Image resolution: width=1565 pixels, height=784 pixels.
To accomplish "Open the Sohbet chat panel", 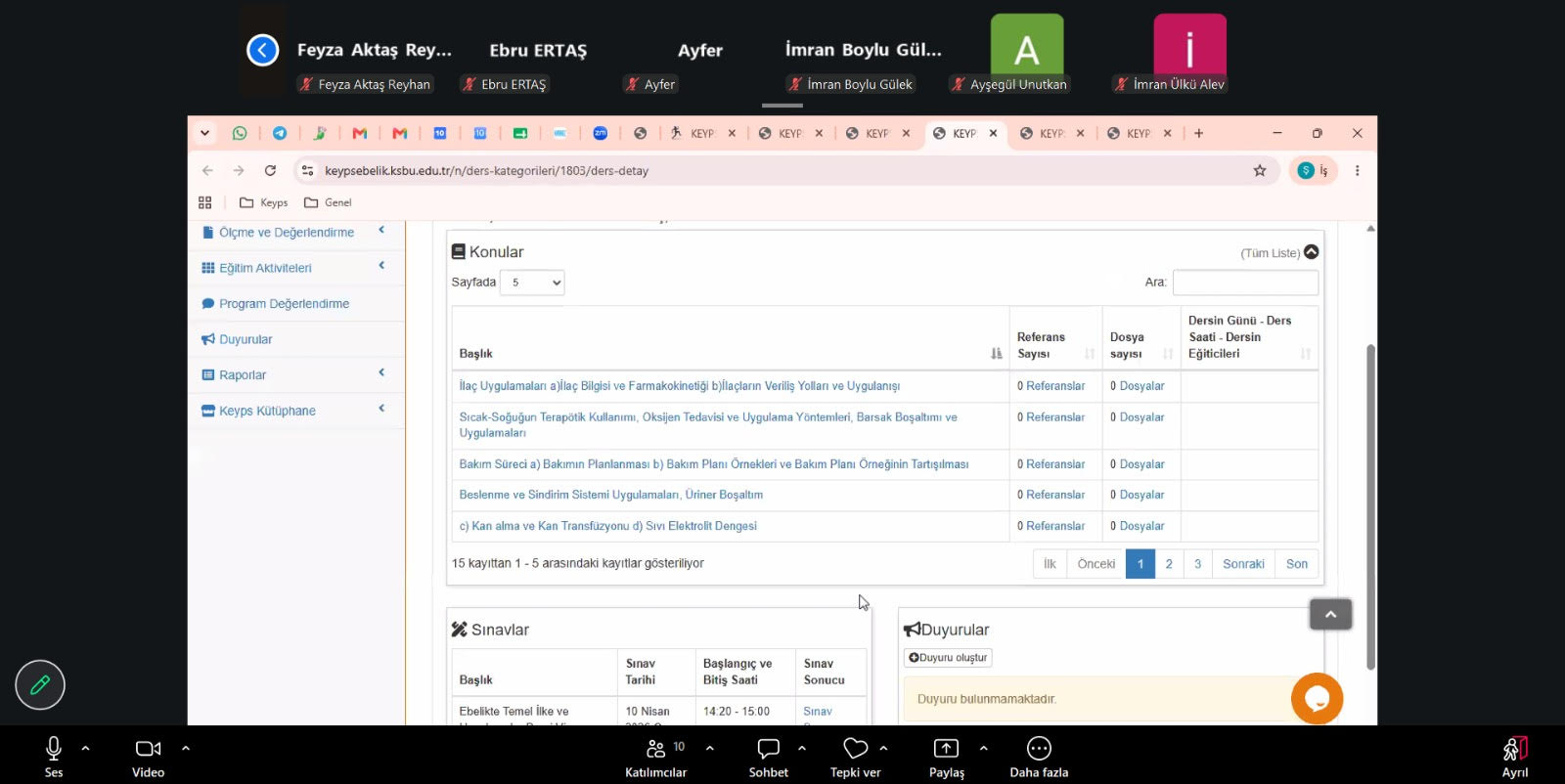I will point(769,758).
